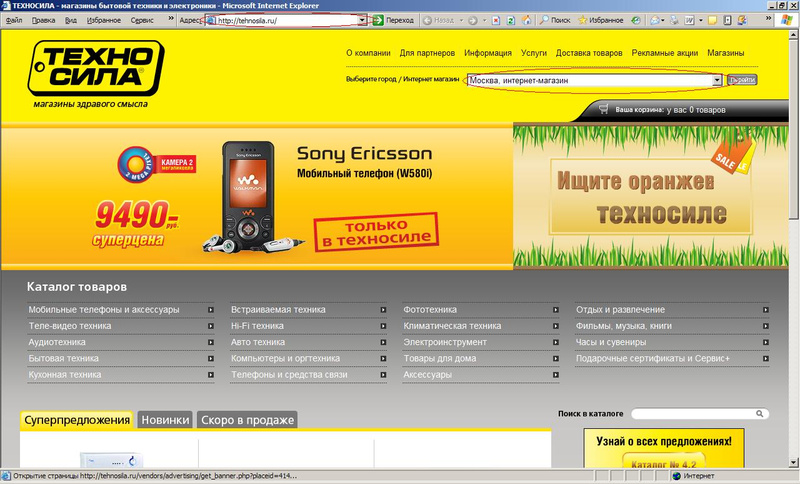The image size is (800, 484).
Task: Expand the menu bar overflow chevron
Action: (x=171, y=19)
